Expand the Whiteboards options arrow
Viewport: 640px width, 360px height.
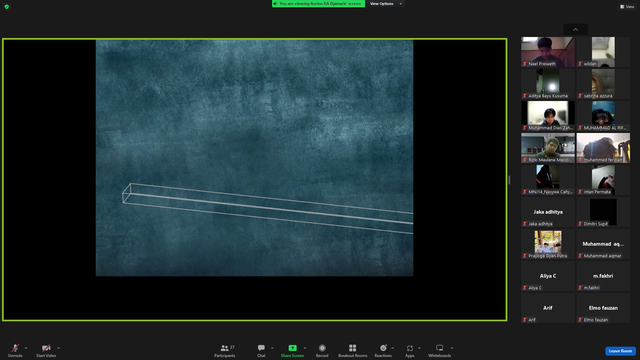point(452,348)
